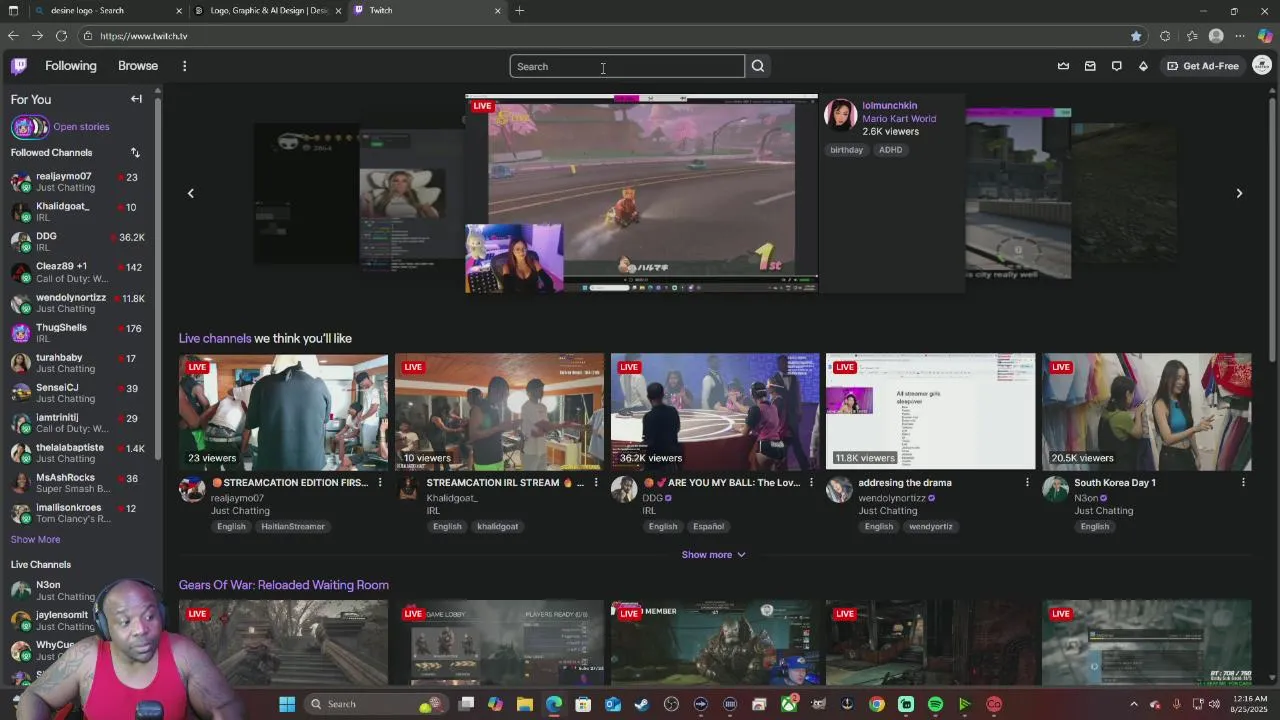Expand live channels with Show more
Screen dimensions: 1280x720
pos(714,555)
